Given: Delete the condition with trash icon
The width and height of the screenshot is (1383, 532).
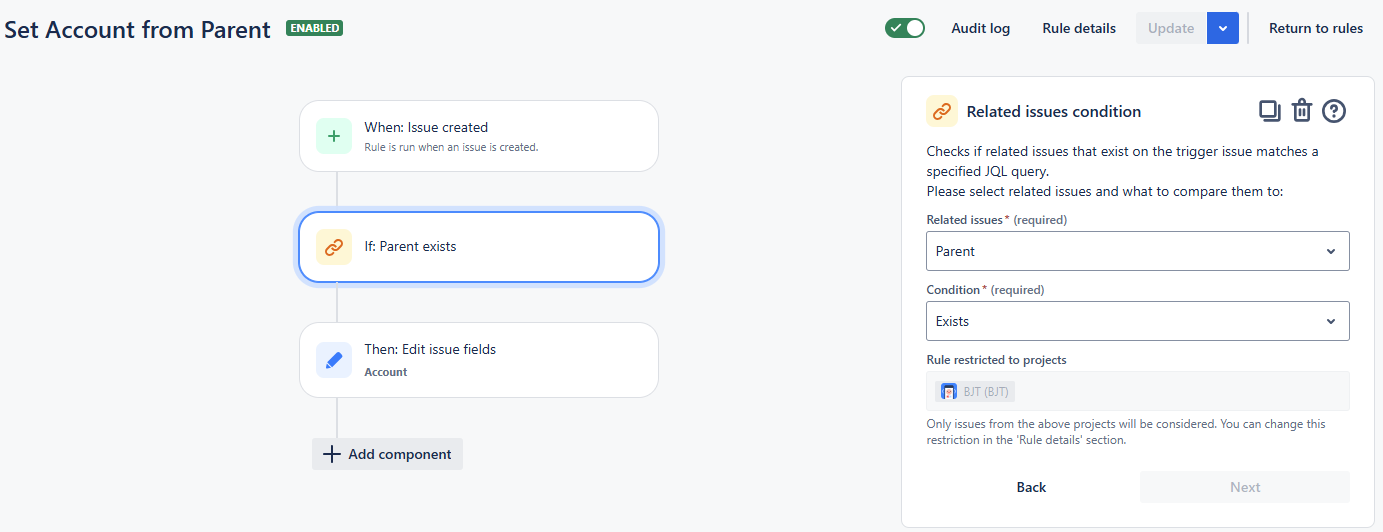Looking at the screenshot, I should pyautogui.click(x=1301, y=111).
